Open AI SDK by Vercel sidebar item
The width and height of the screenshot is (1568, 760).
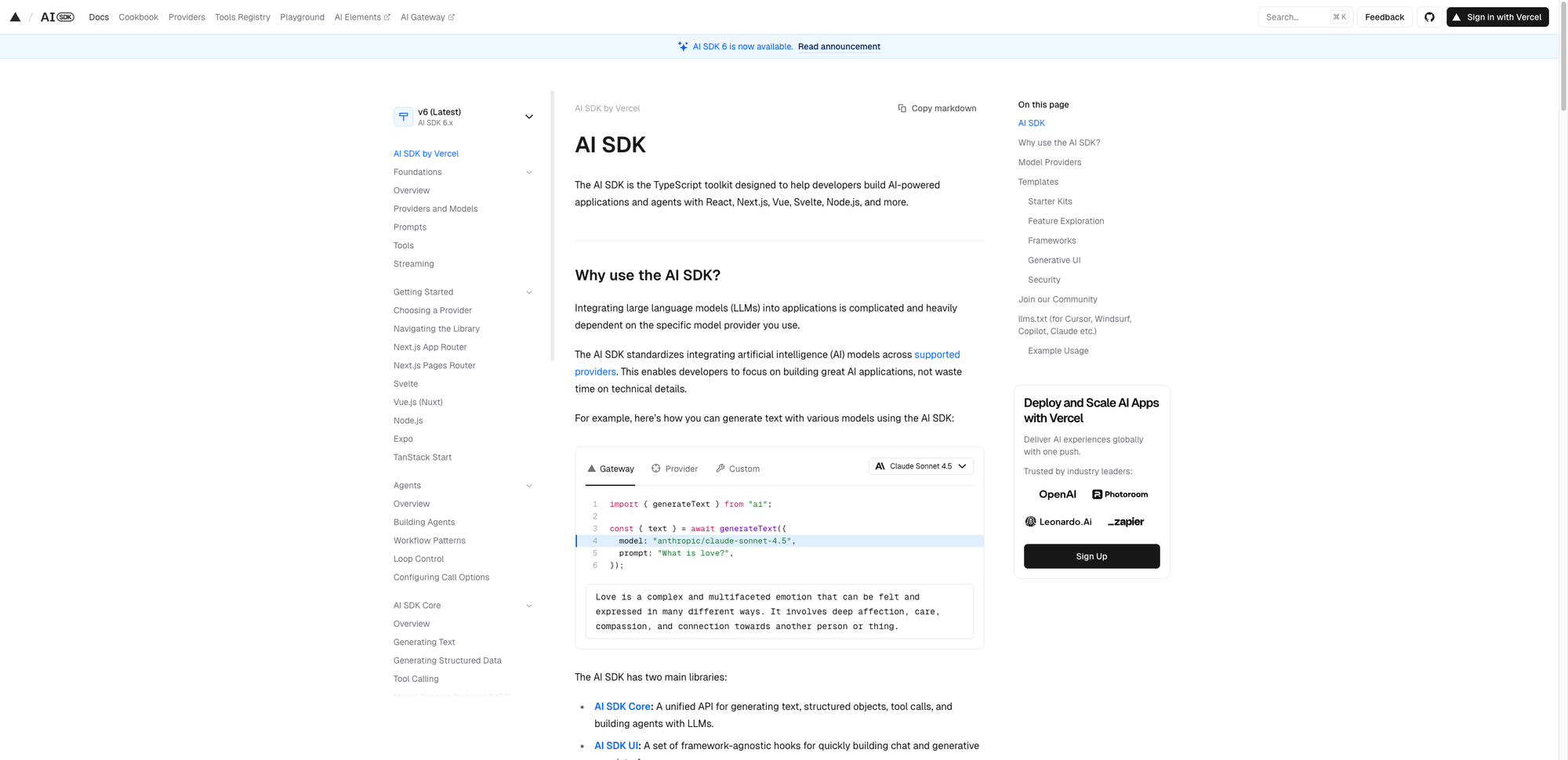[426, 154]
